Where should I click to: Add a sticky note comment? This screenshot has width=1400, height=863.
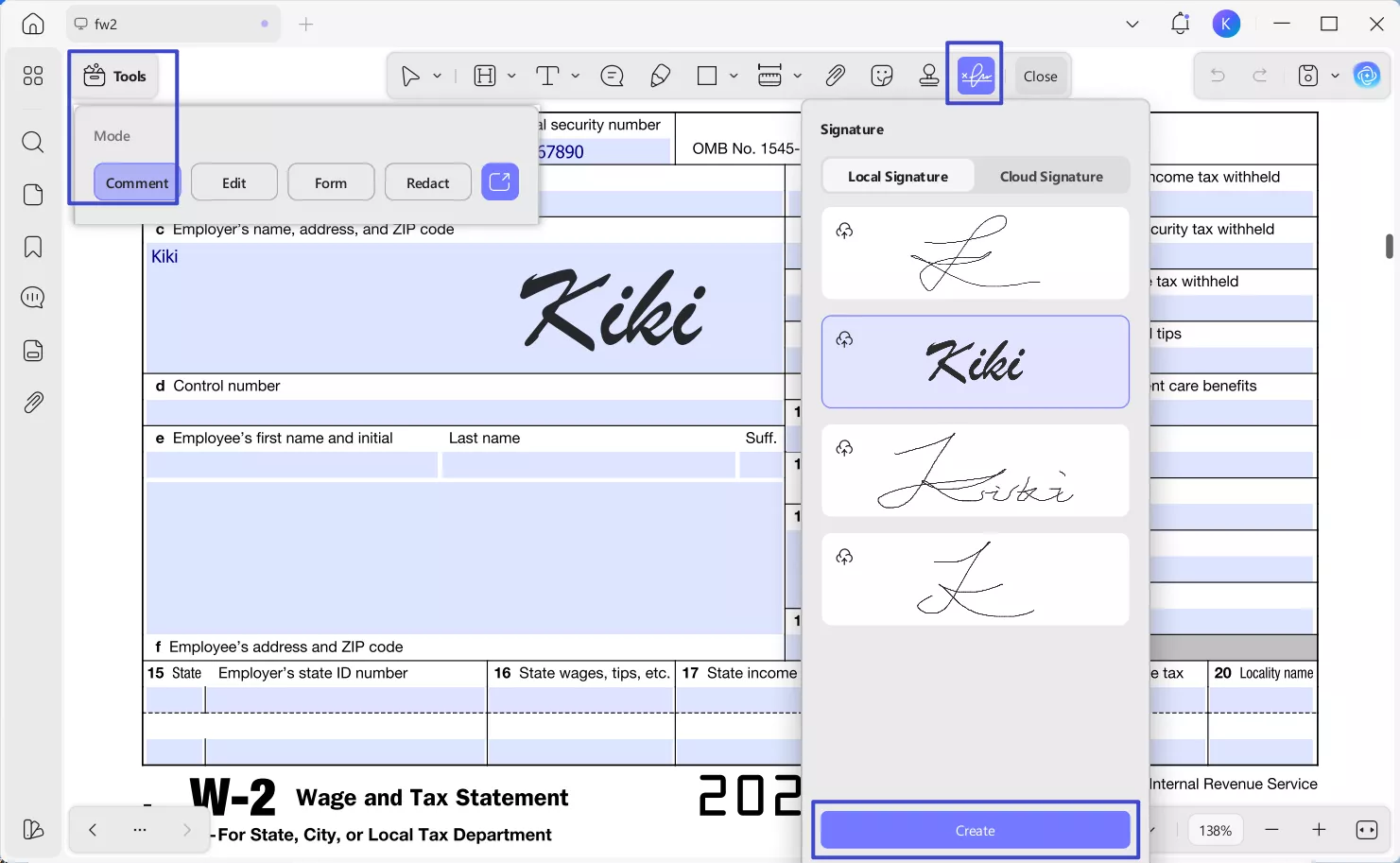point(613,77)
